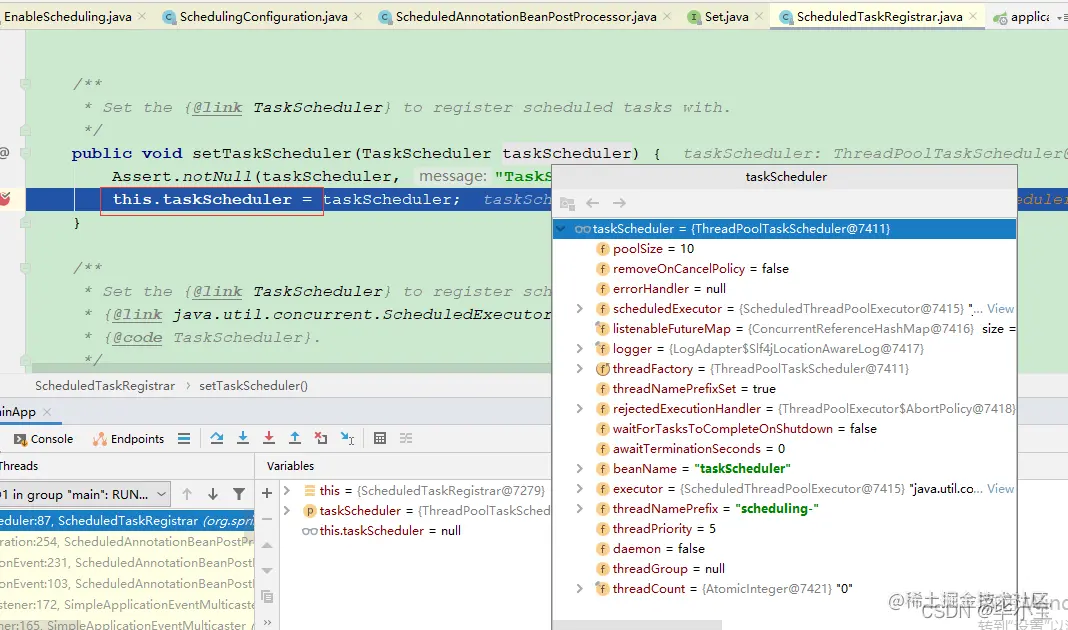Click the Step Into debugger icon
The image size is (1068, 630).
coord(242,438)
